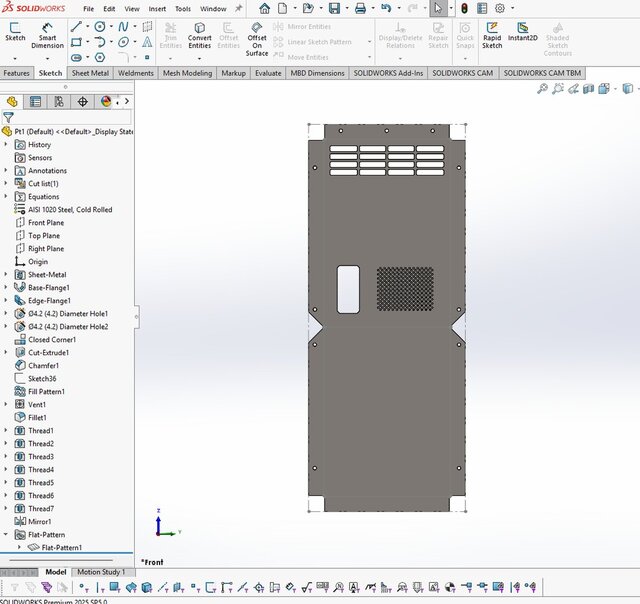Expand Cut list(1) node

[x=6, y=184]
